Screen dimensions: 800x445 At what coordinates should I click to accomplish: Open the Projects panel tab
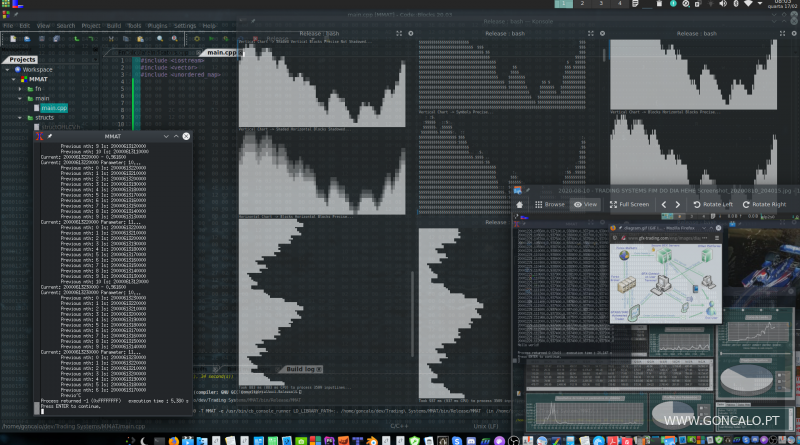click(x=23, y=59)
